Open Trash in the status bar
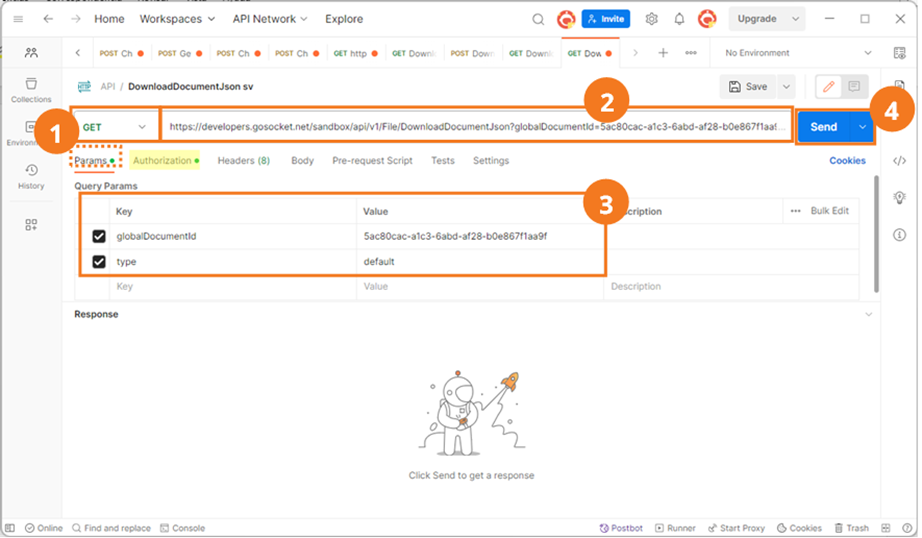 (x=852, y=528)
